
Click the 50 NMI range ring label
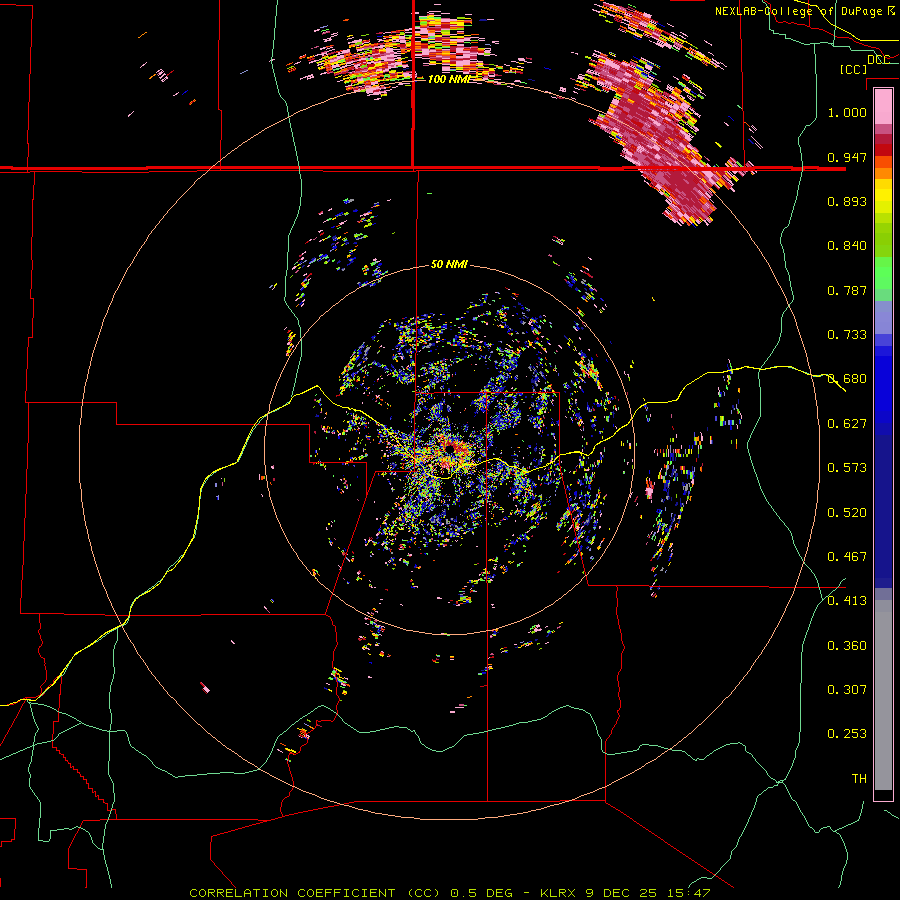[449, 265]
